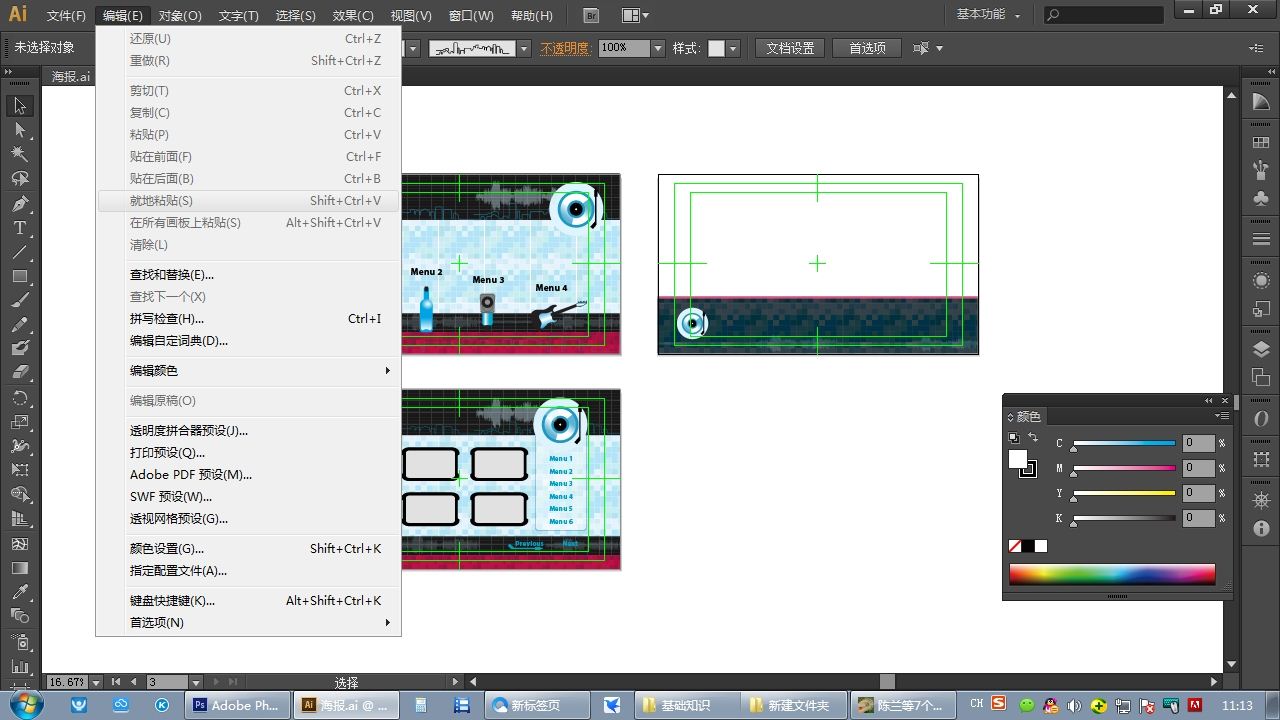Screen dimensions: 1280x720
Task: Open the Arrange Documents dropdown
Action: point(635,15)
